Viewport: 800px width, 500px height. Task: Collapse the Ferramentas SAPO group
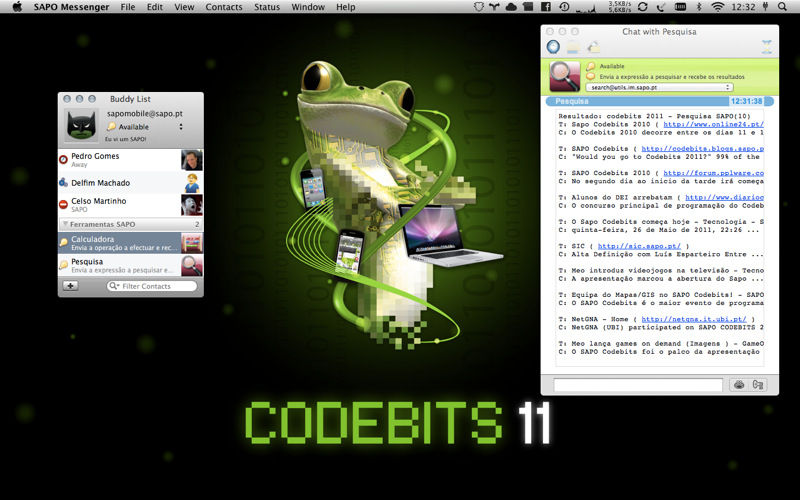[x=65, y=224]
